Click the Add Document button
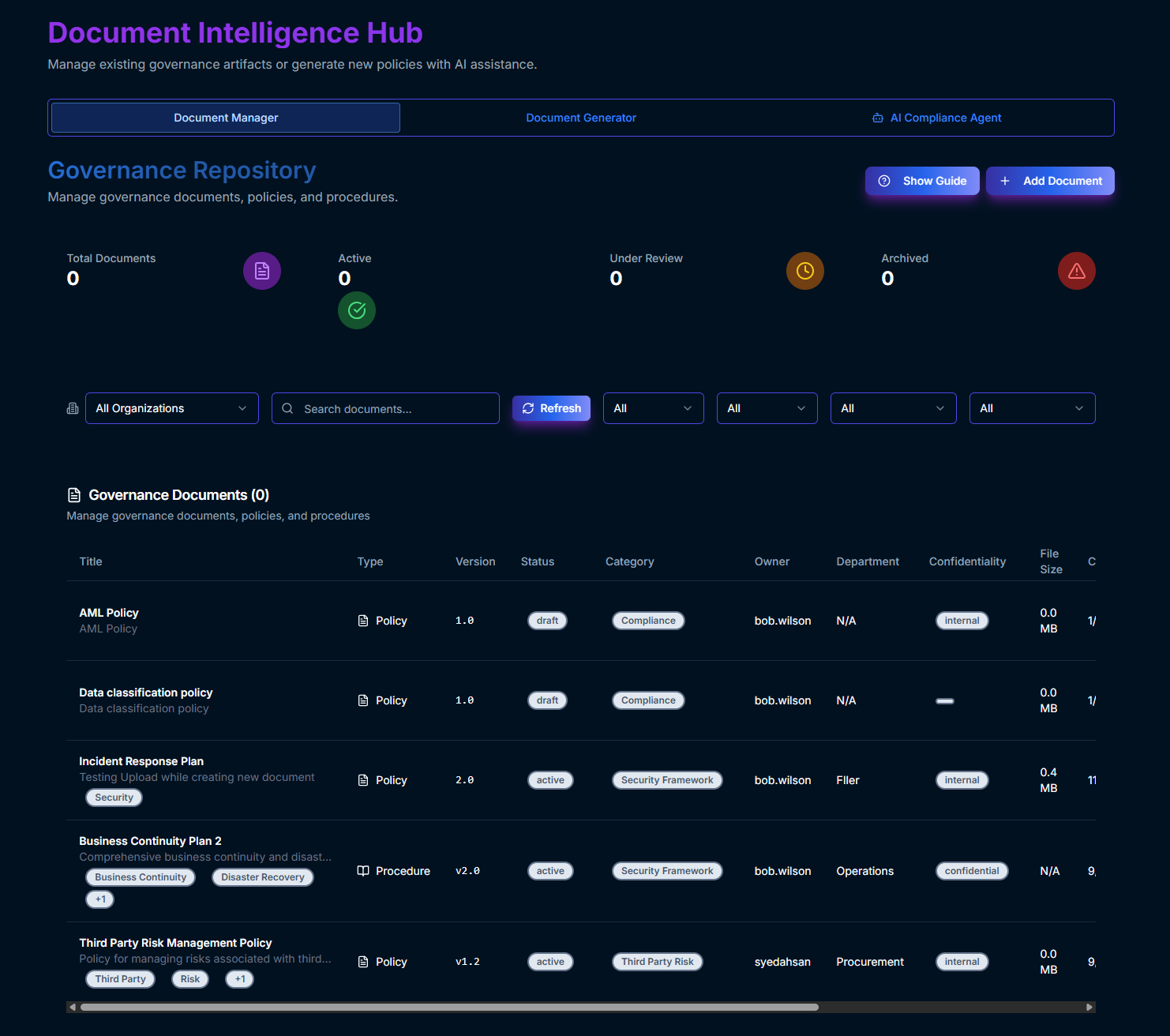This screenshot has width=1170, height=1036. pyautogui.click(x=1050, y=181)
